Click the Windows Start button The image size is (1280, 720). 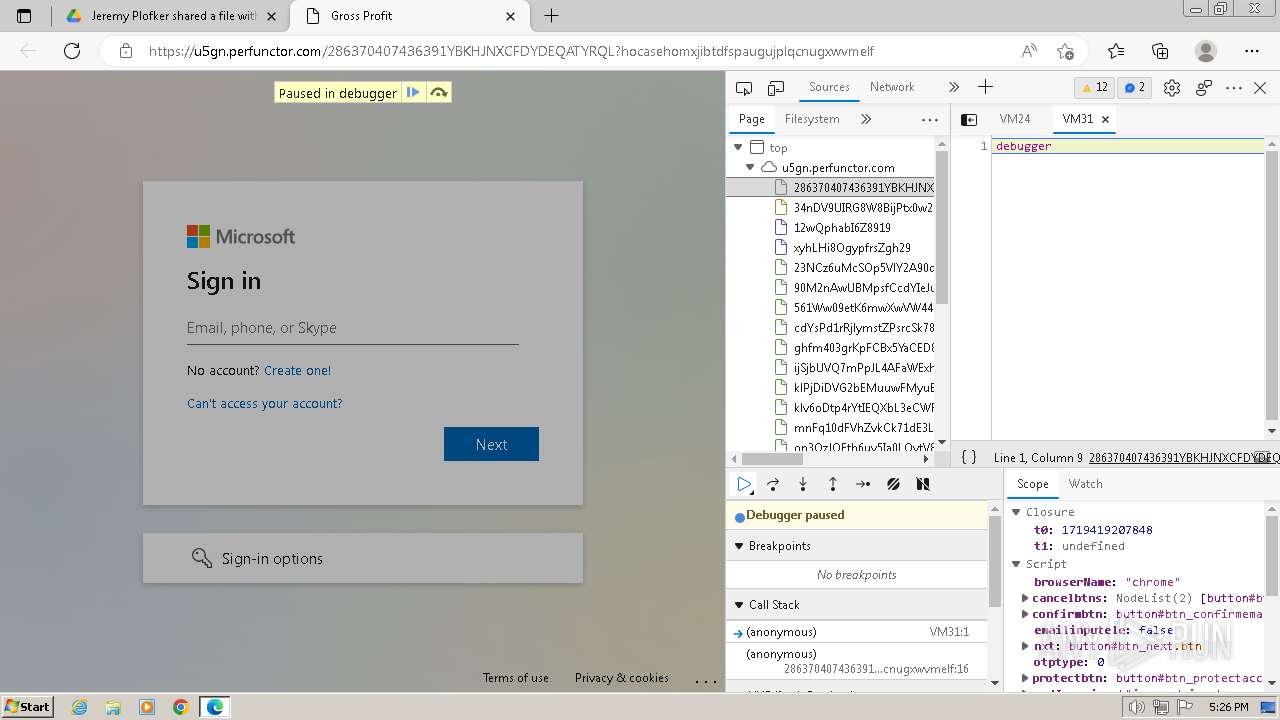pos(27,706)
